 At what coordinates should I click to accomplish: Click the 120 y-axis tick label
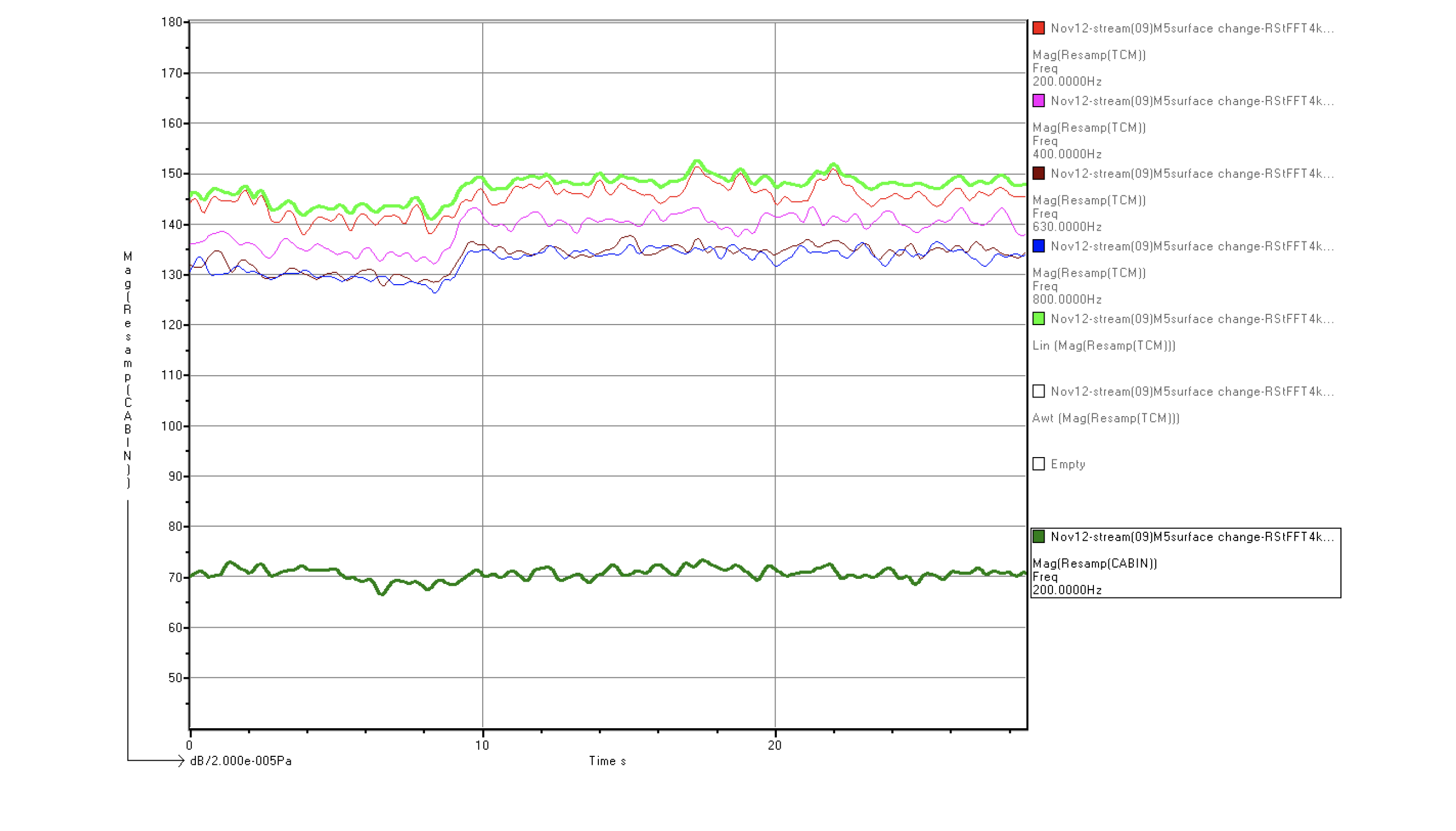(171, 325)
